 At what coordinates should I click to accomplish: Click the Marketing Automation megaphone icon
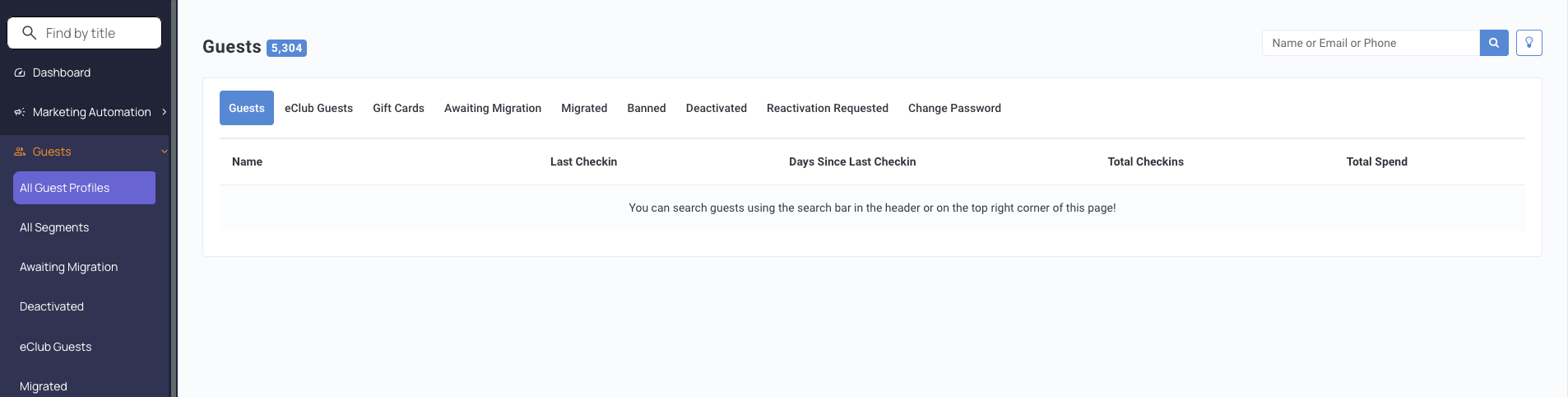click(20, 112)
